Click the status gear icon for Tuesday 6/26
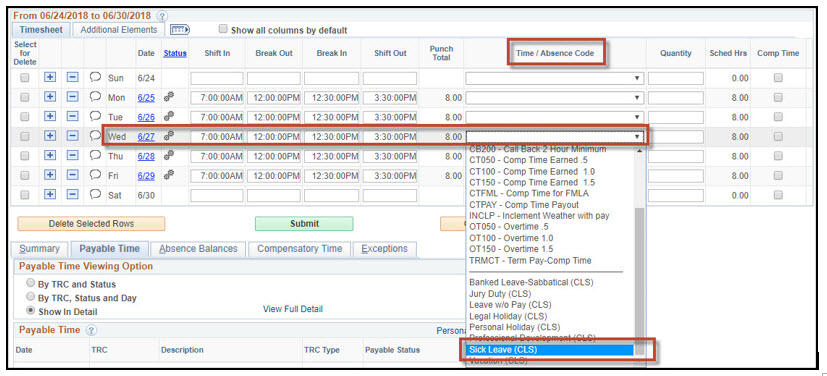The height and width of the screenshot is (376, 827). (x=169, y=116)
